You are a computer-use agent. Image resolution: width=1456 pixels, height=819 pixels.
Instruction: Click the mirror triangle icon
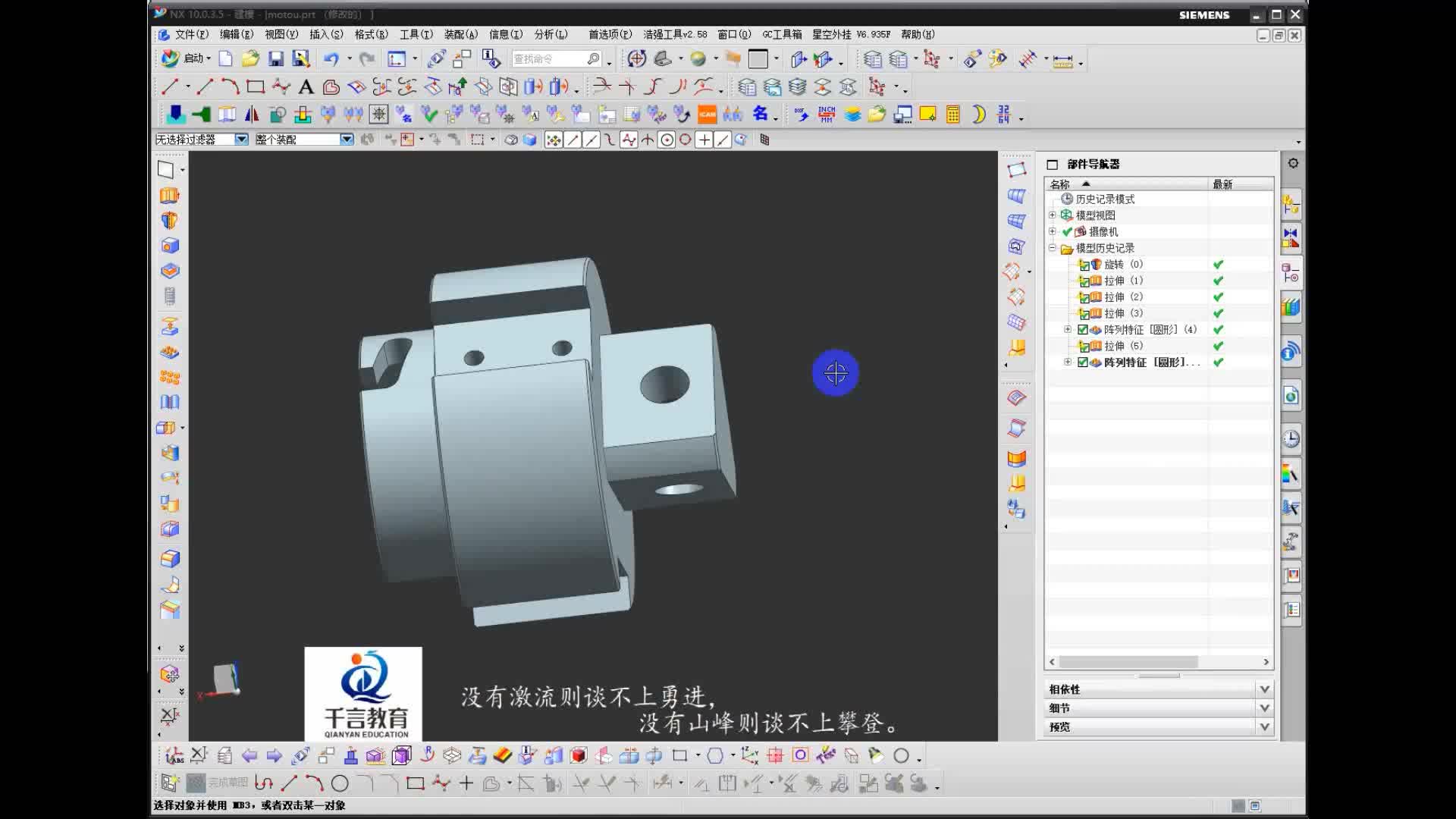[x=252, y=115]
